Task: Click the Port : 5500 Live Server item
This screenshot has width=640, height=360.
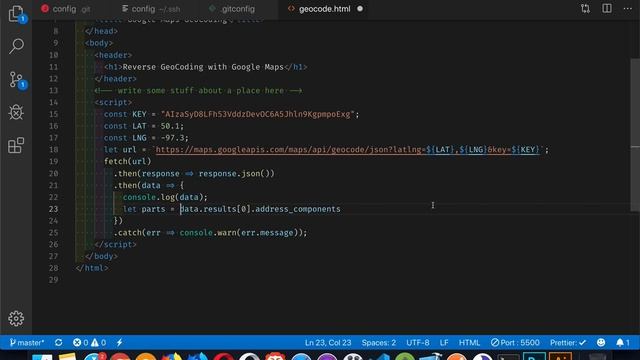Action: point(515,342)
